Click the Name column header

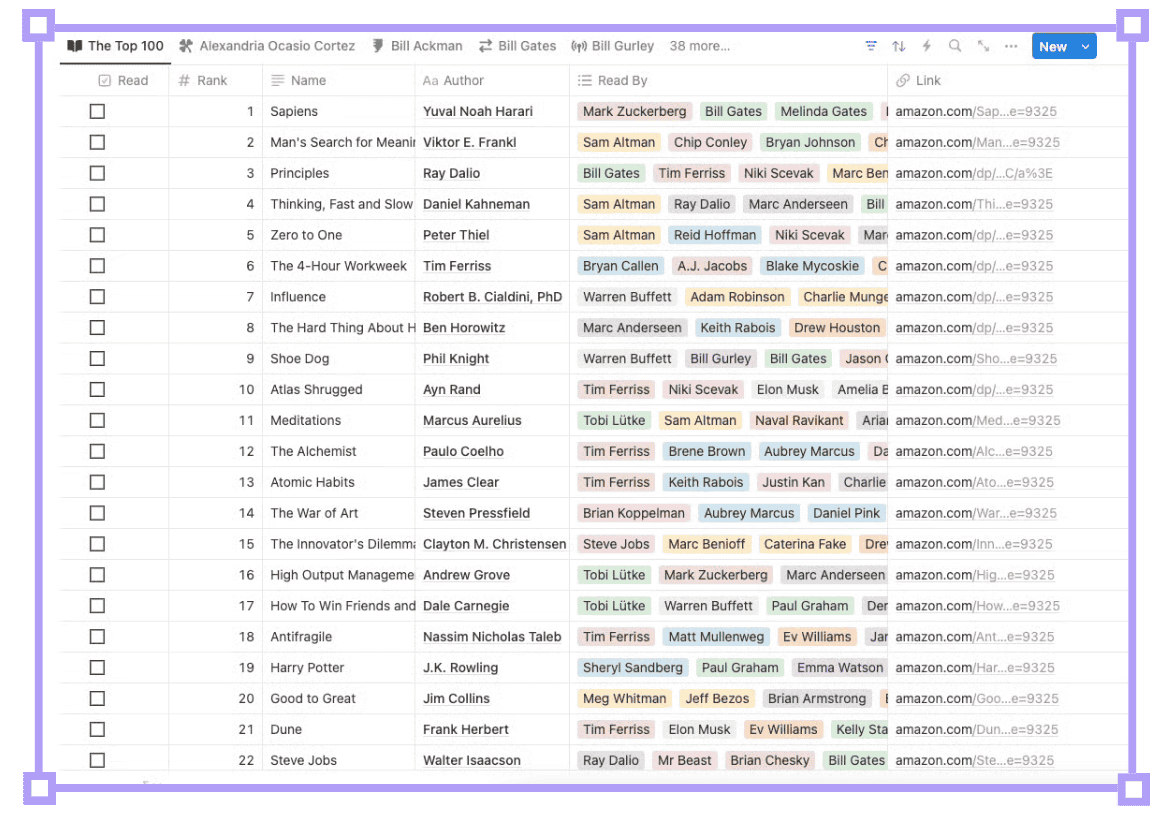pos(338,81)
